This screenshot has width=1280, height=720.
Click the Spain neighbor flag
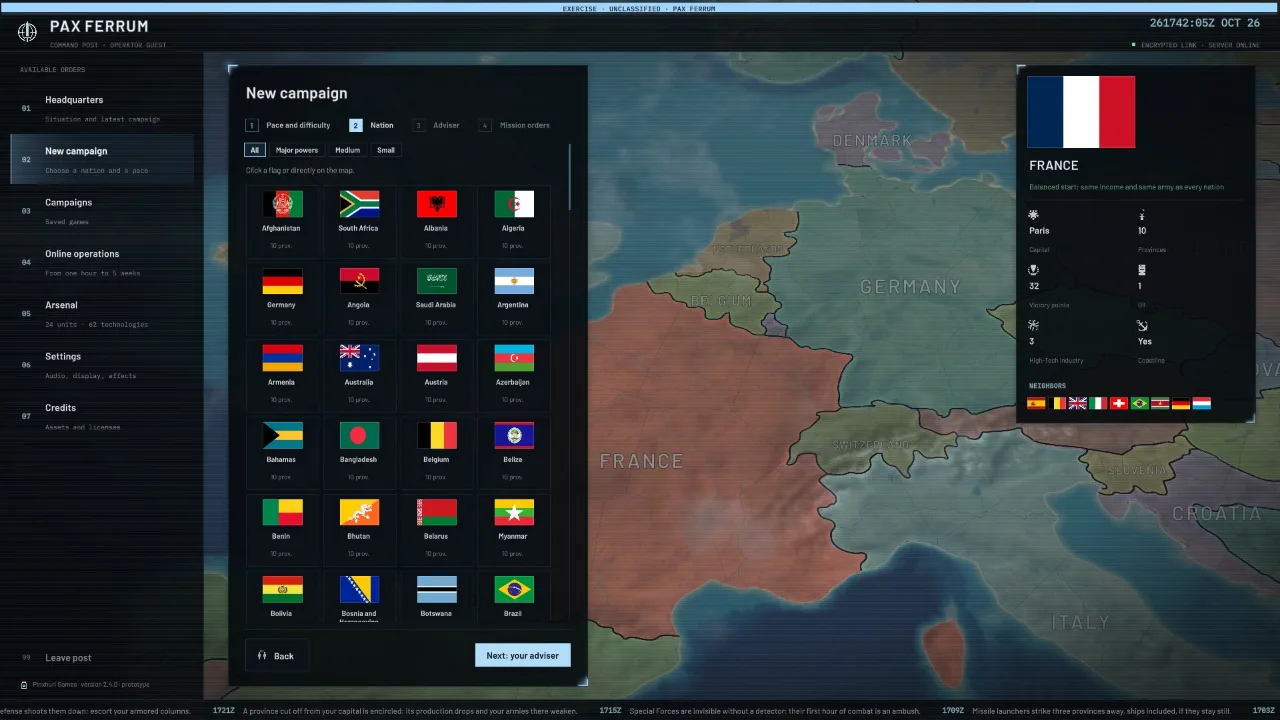(x=1036, y=403)
